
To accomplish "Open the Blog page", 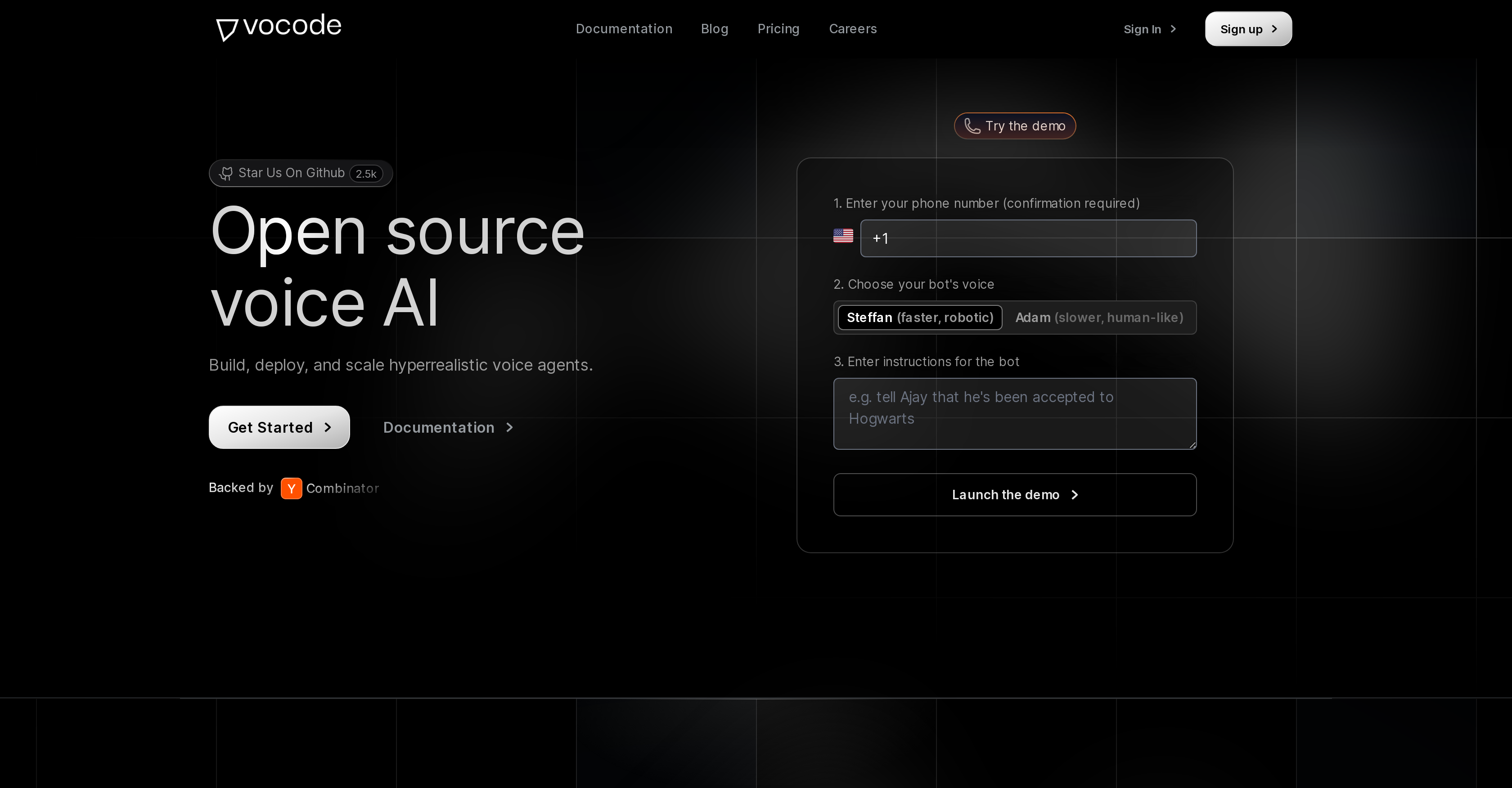I will [714, 29].
